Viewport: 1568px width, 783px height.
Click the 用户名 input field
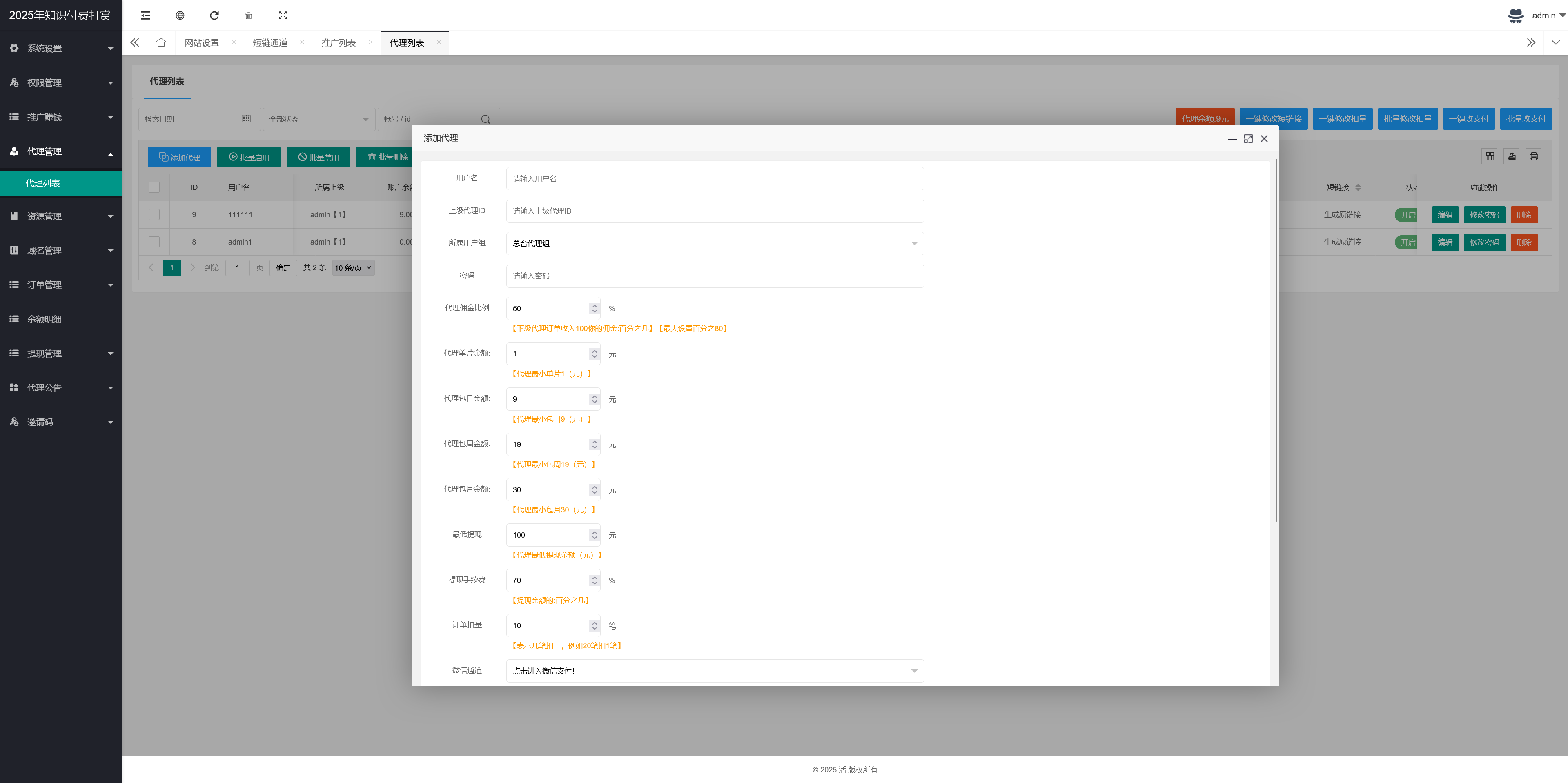(715, 178)
